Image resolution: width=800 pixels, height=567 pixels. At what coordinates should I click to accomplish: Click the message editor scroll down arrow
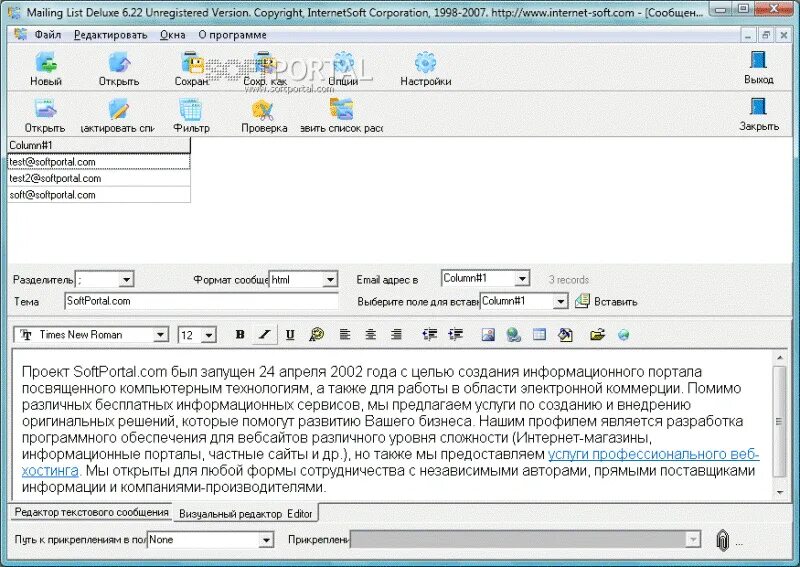[x=780, y=492]
